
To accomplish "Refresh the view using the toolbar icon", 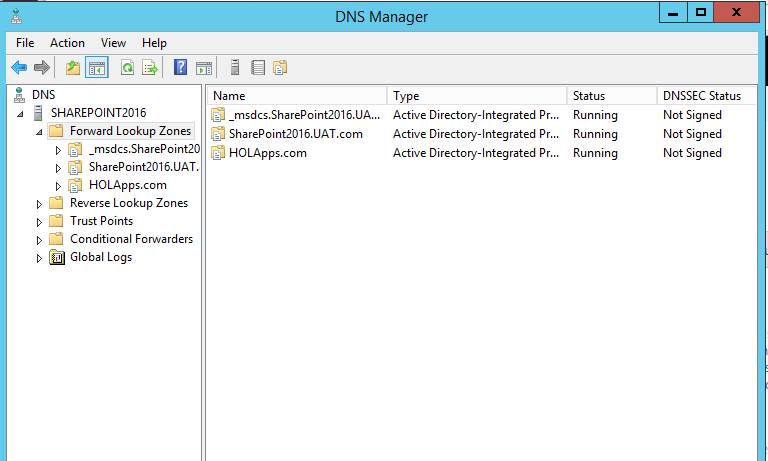I will (x=127, y=68).
